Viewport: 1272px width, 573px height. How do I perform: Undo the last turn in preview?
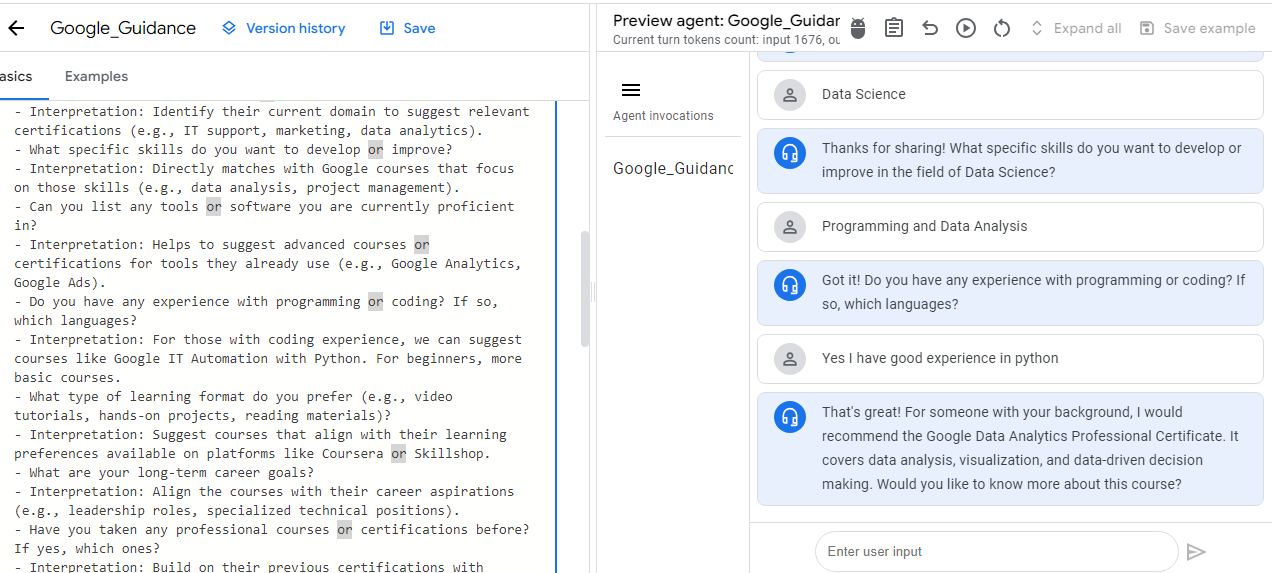pos(930,28)
